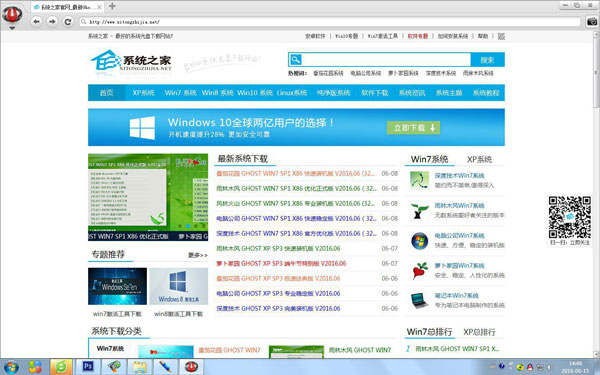The image size is (600, 375).
Task: Click the magnifier icon in search box
Action: click(x=296, y=60)
